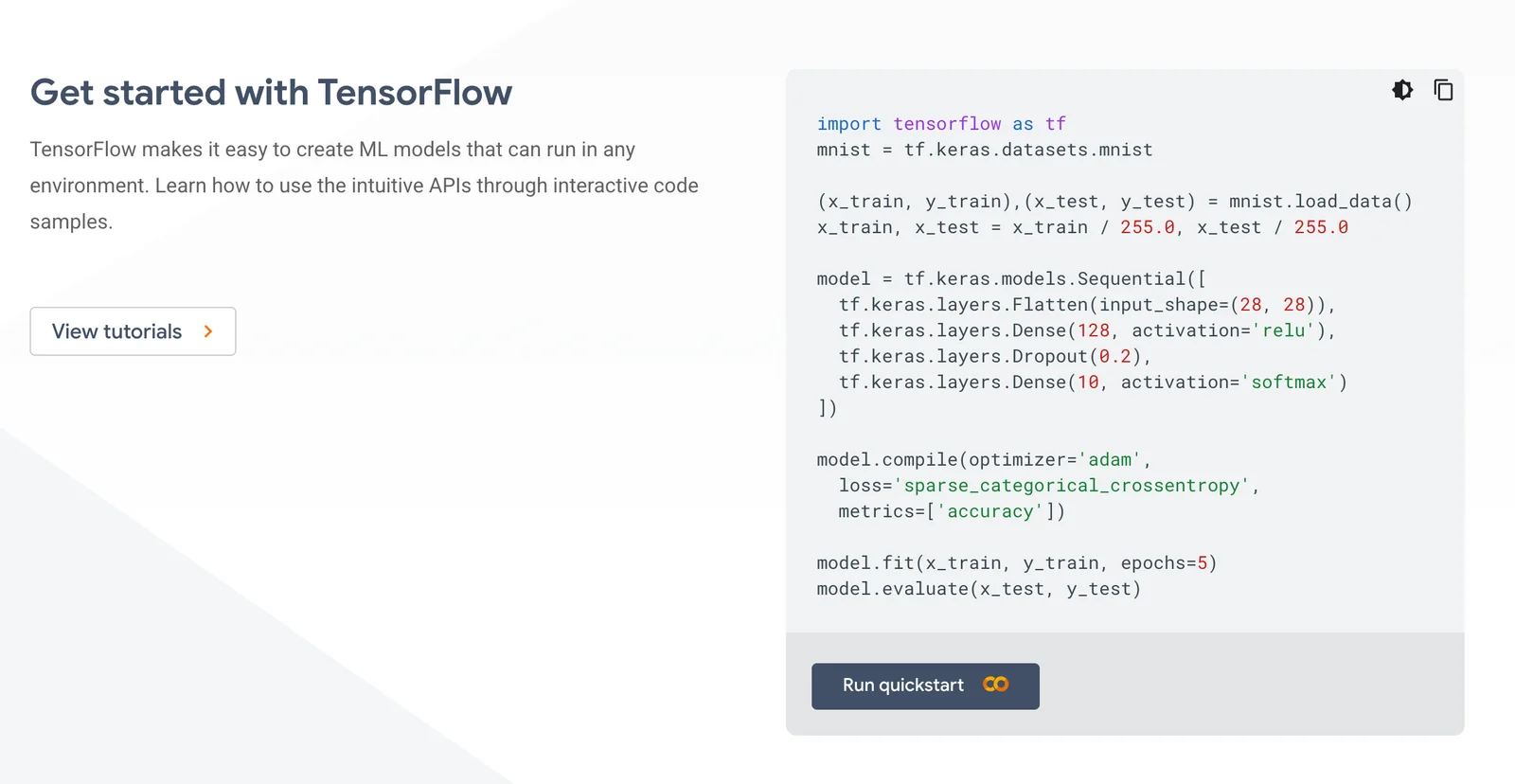Click the Dropout(0.2) code line
The width and height of the screenshot is (1515, 784).
pos(994,357)
